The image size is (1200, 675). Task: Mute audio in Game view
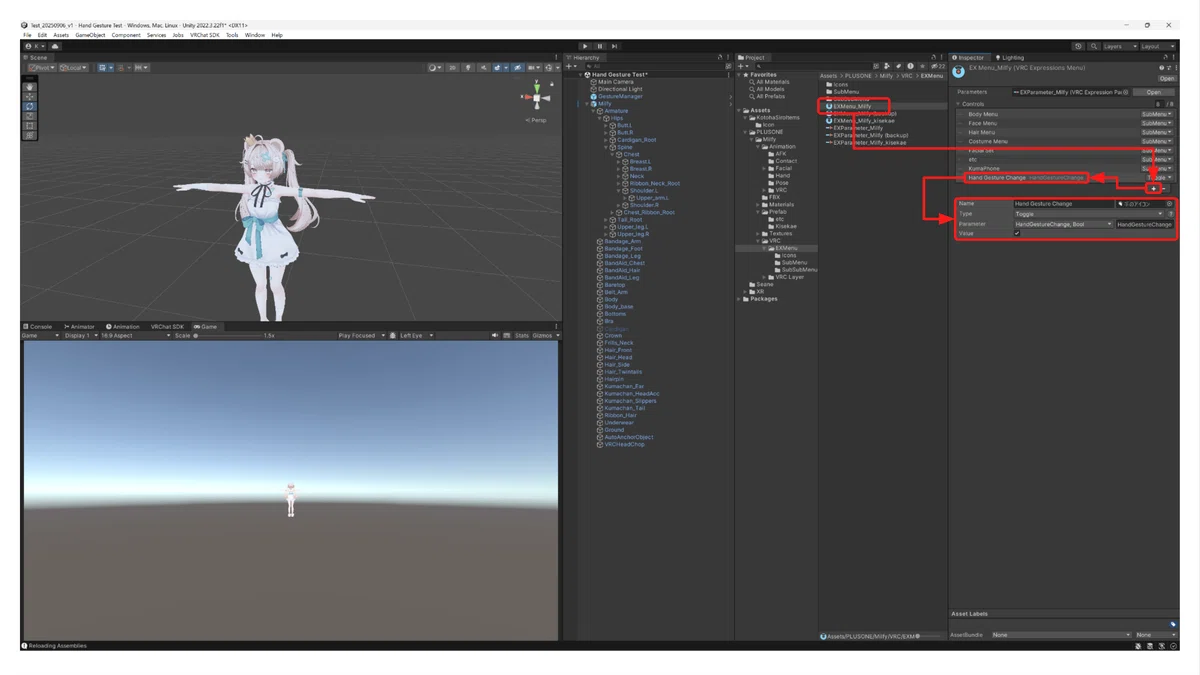[x=495, y=336]
